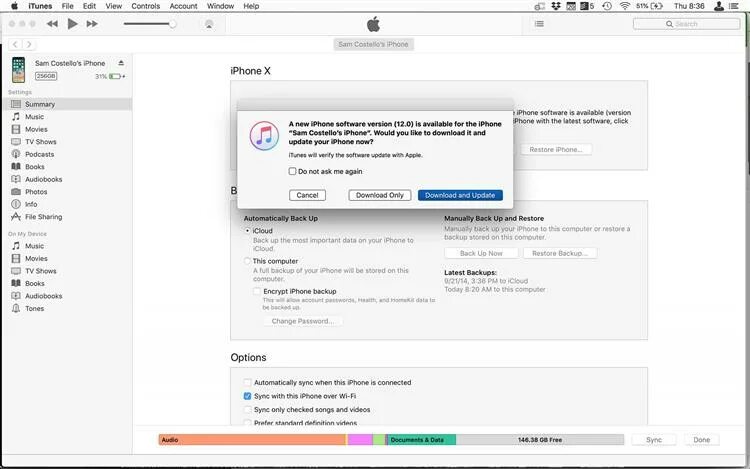Image resolution: width=750 pixels, height=469 pixels.
Task: Eject Sam Costello's iPhone
Action: click(x=121, y=63)
